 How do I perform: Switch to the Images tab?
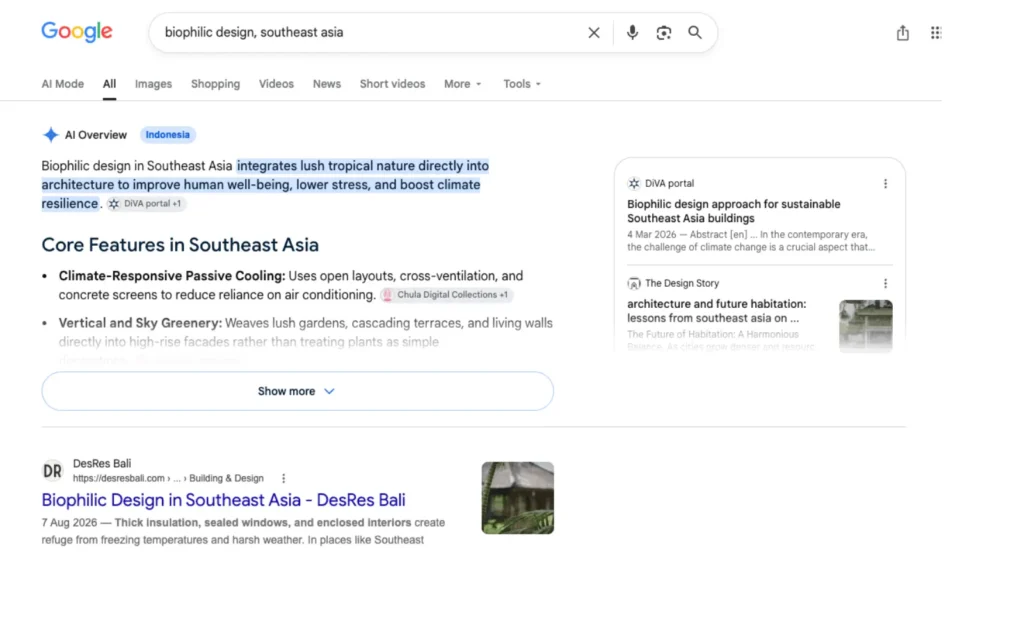[x=153, y=84]
